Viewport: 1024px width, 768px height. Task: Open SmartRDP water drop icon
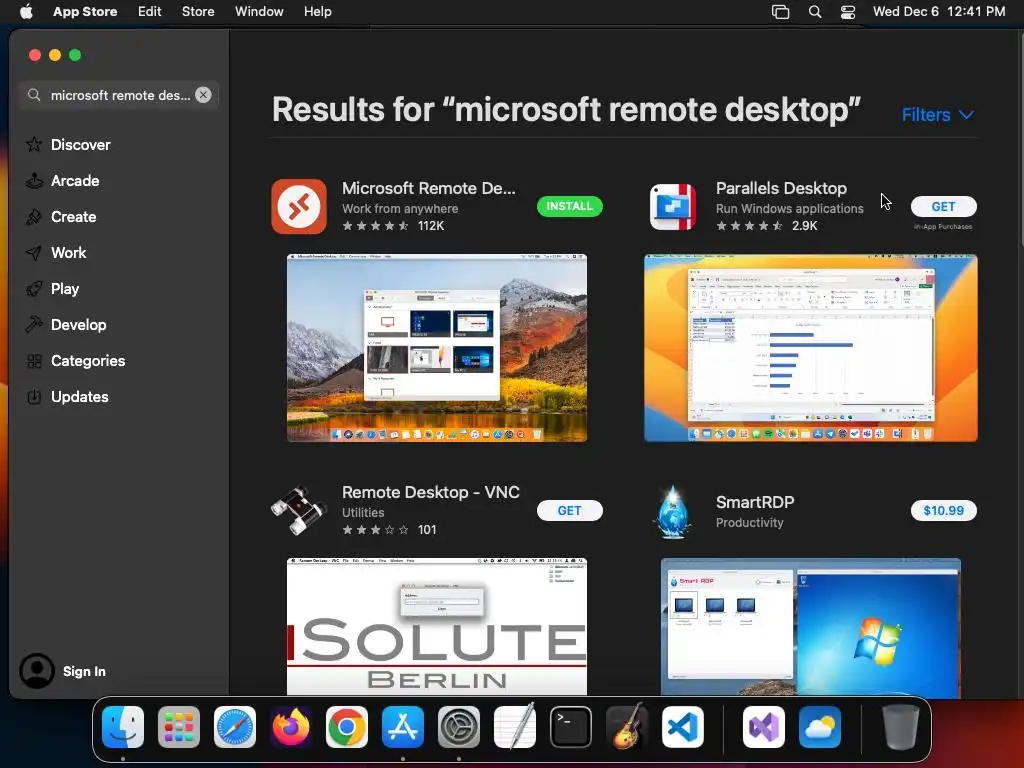pos(672,511)
